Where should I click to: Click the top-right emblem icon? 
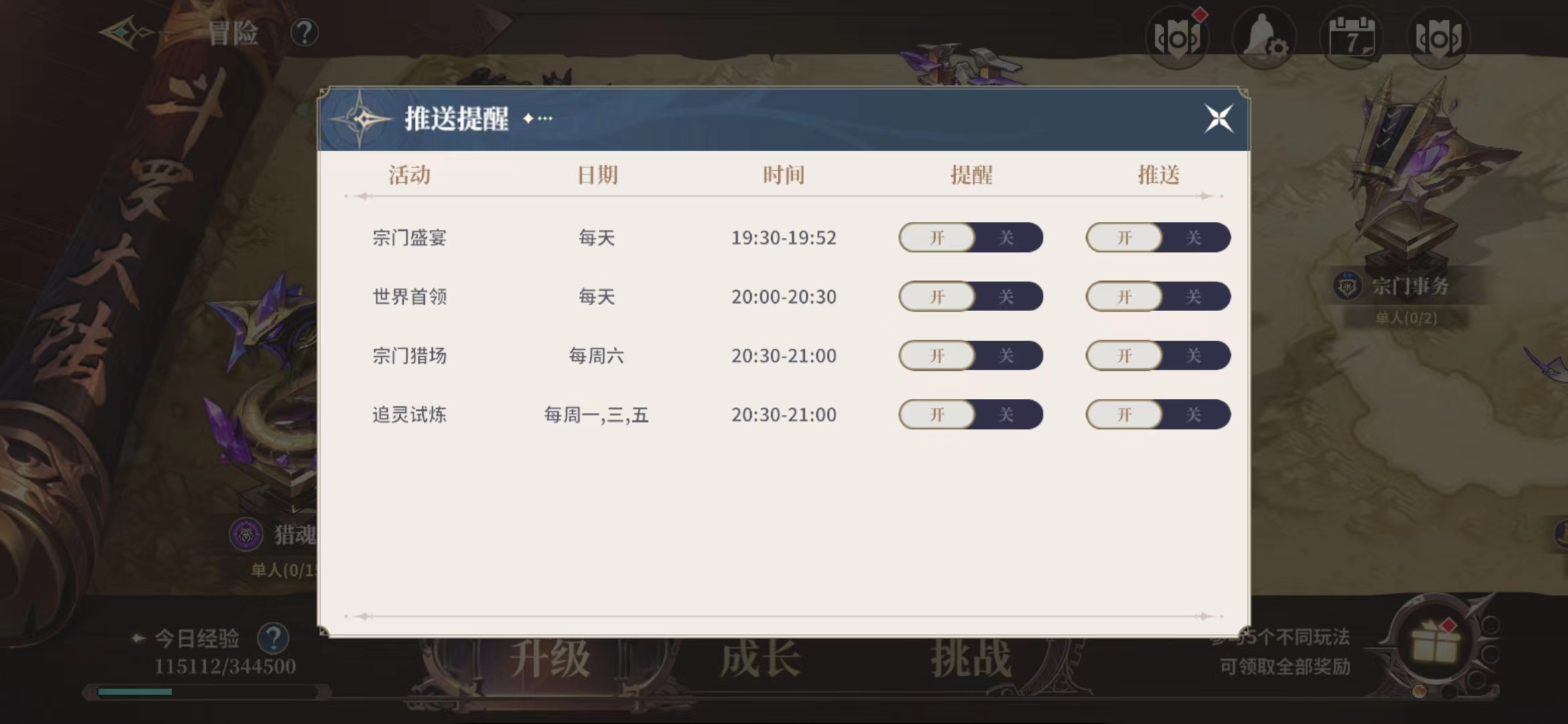point(1439,38)
